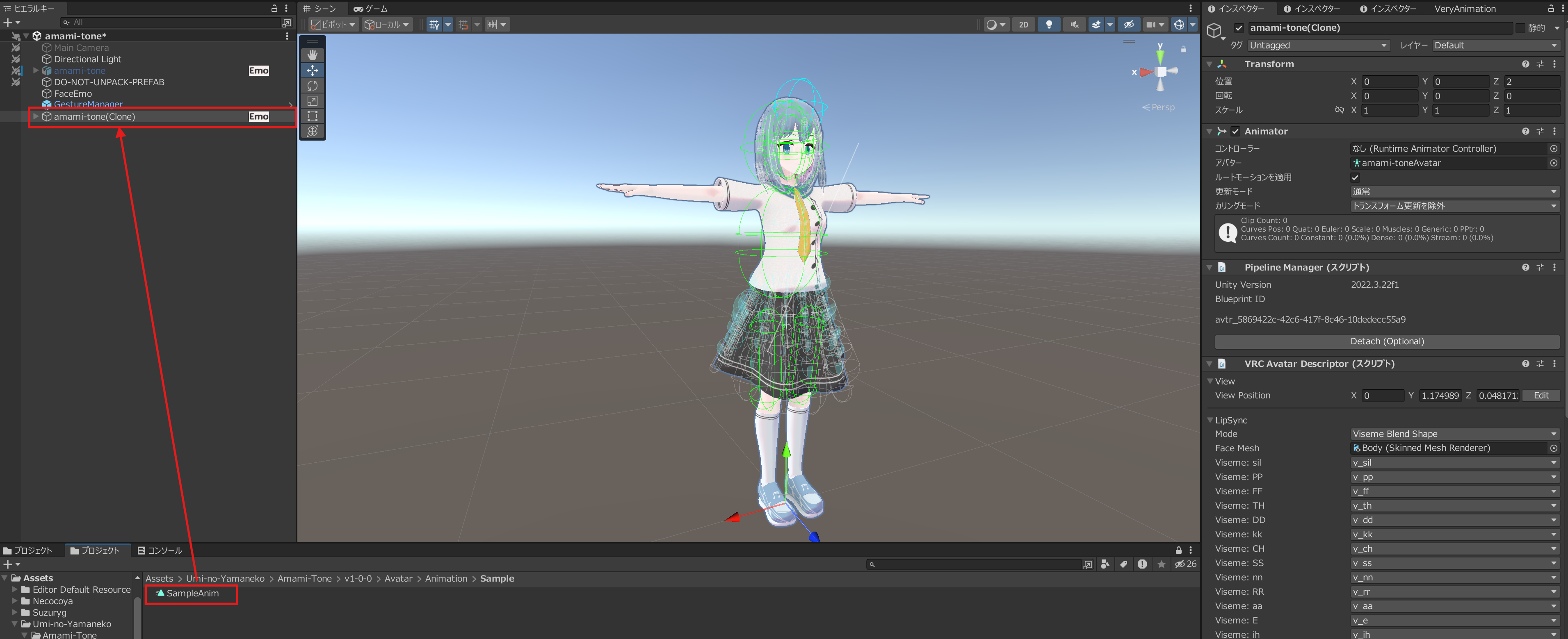Toggle grid visibility in Scene toolbar
Image resolution: width=1568 pixels, height=639 pixels.
434,24
